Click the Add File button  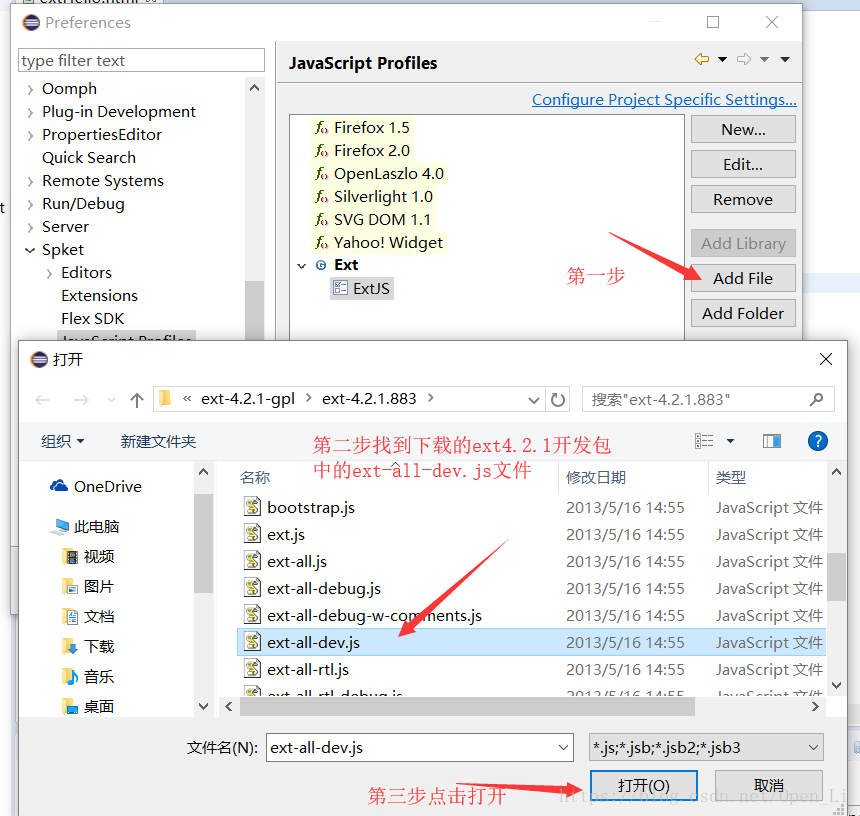[743, 278]
